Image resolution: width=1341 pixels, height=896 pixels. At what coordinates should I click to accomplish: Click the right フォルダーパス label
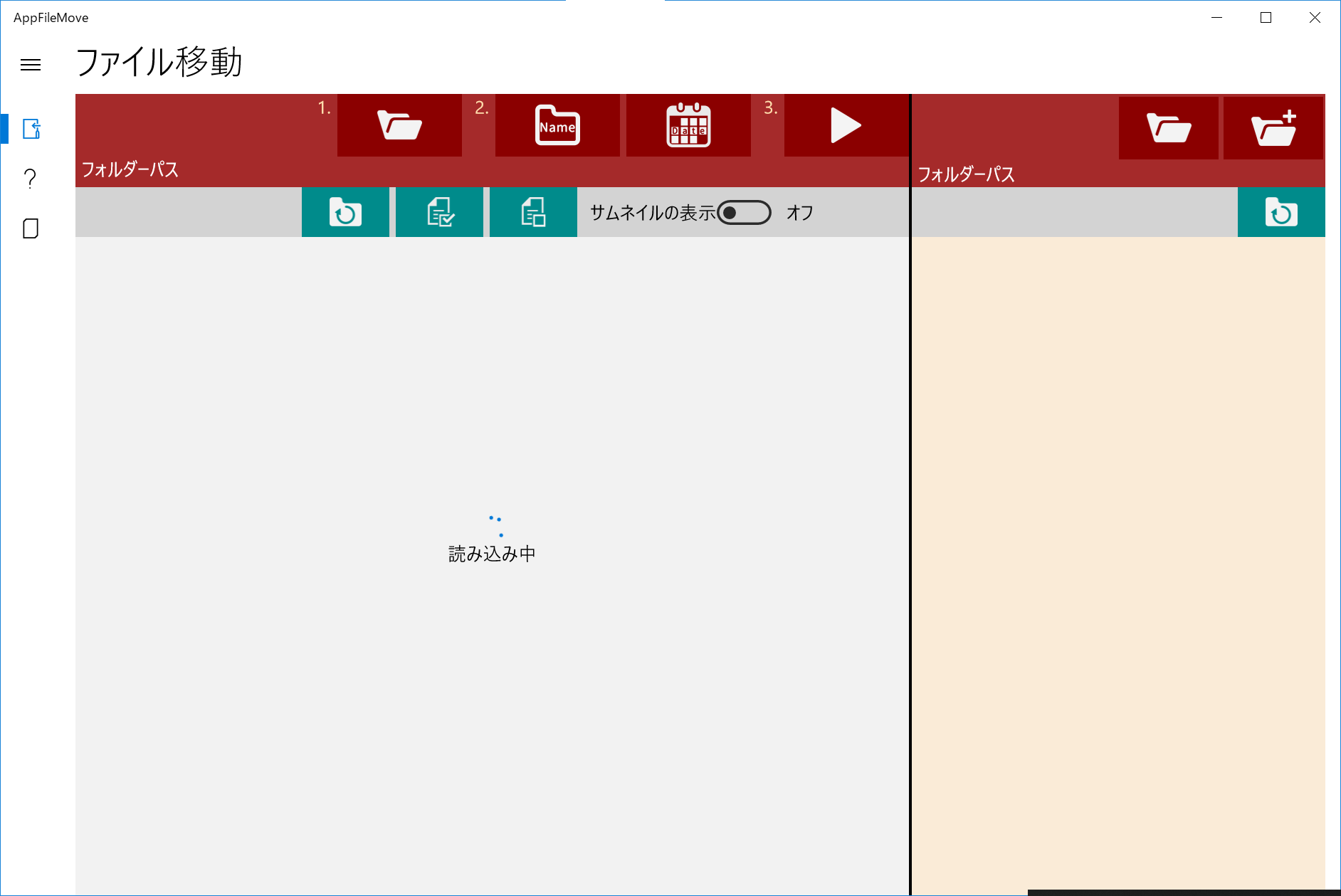tap(966, 174)
